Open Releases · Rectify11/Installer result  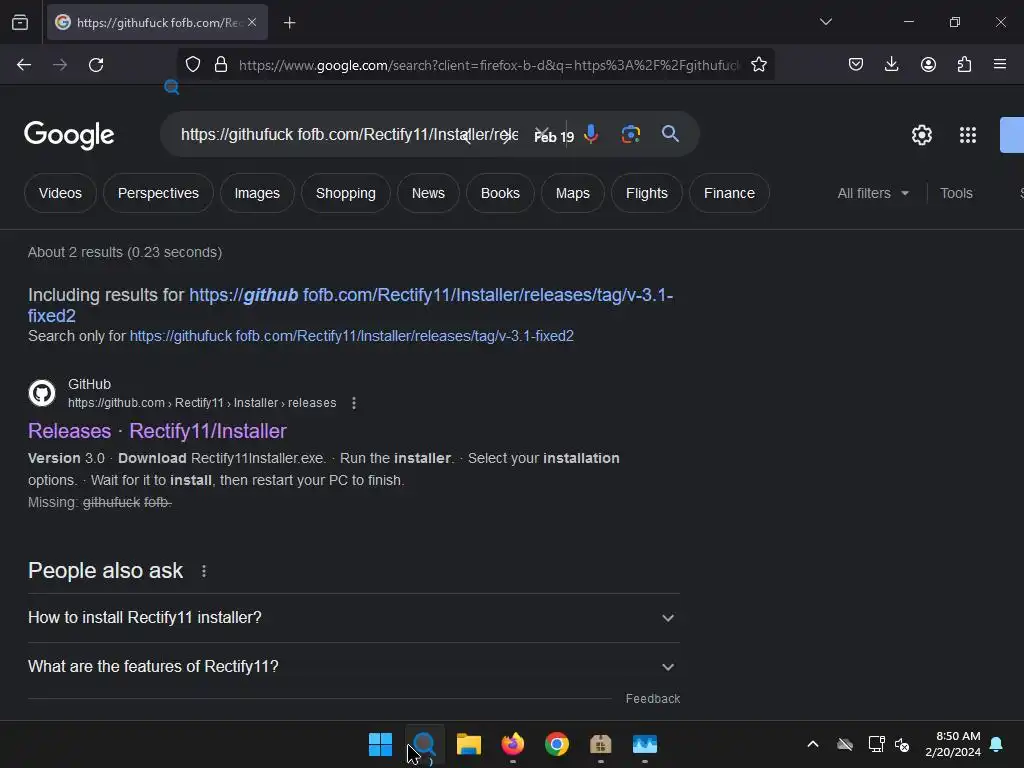[x=157, y=431]
